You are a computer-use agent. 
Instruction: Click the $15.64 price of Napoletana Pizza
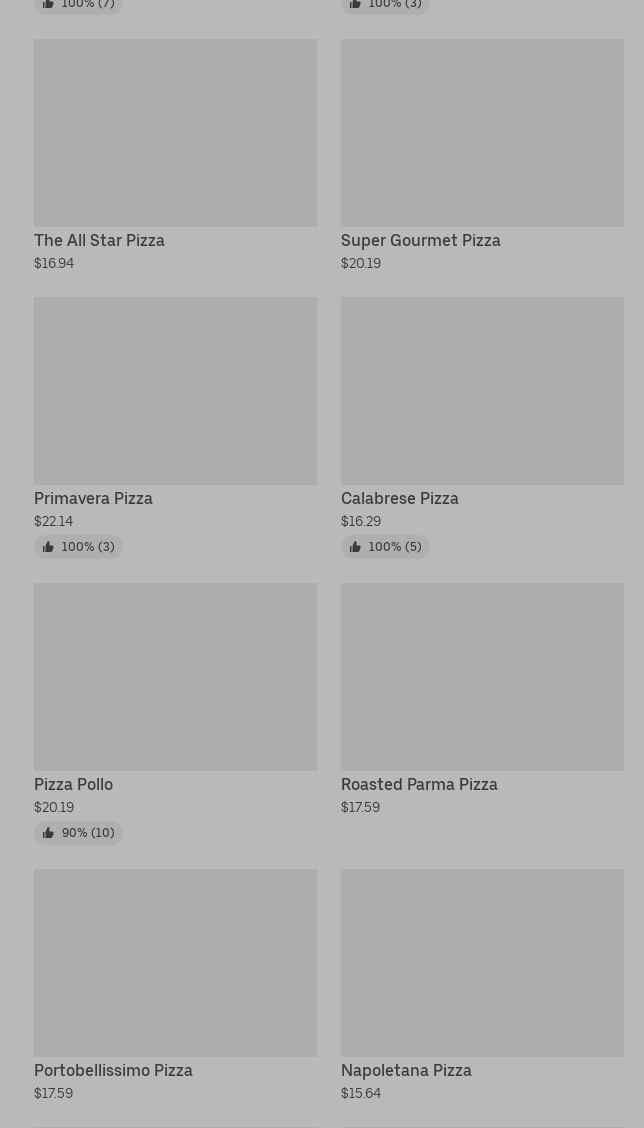pyautogui.click(x=361, y=1094)
